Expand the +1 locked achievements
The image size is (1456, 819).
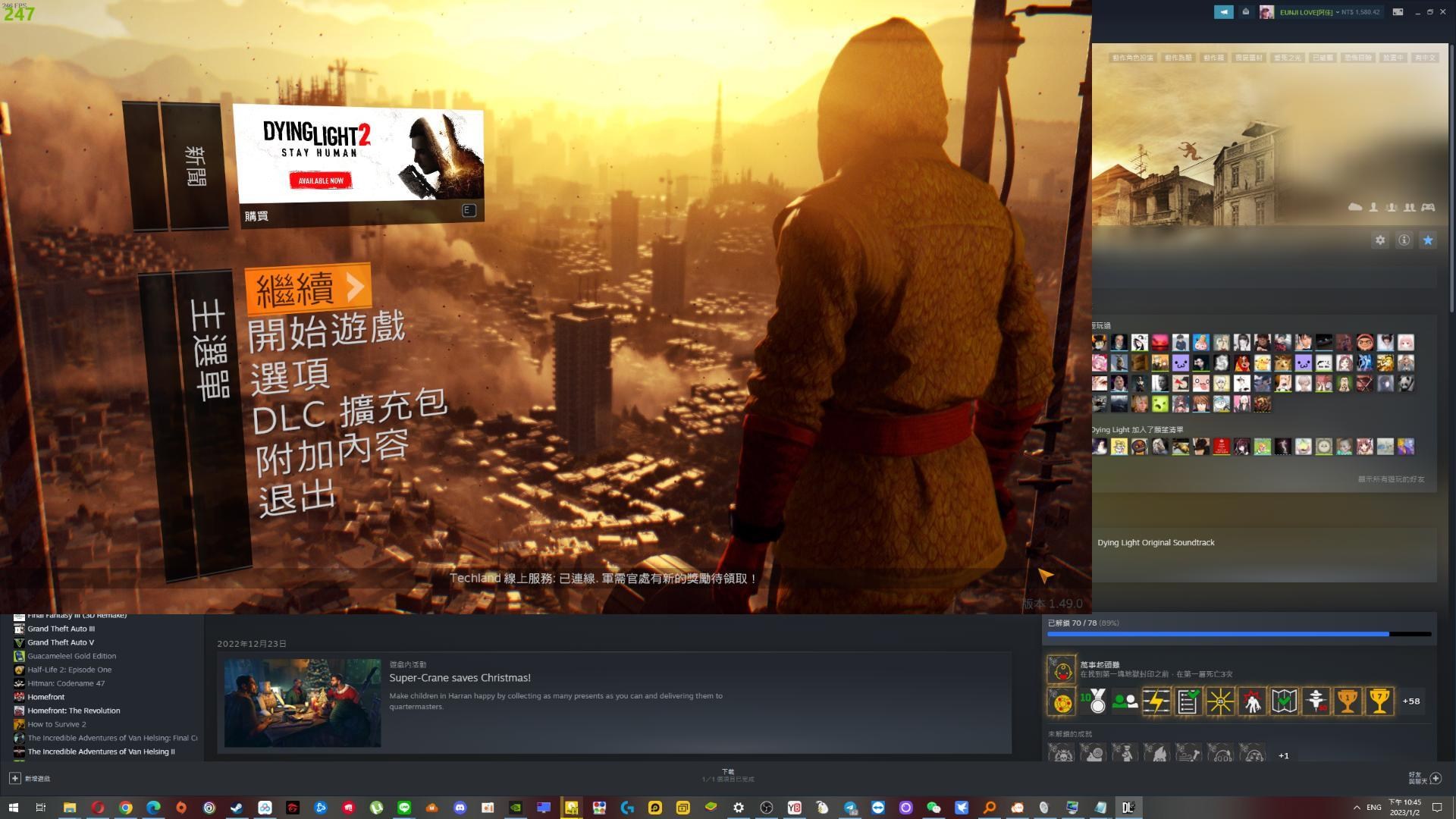coord(1283,755)
